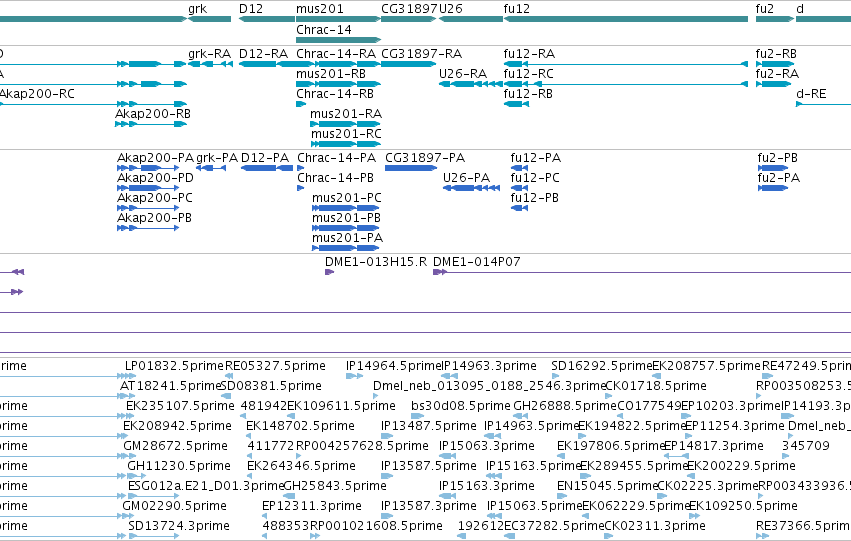Select the Akap200-RB transcript label
Screen dimensions: 851x541
click(x=153, y=114)
